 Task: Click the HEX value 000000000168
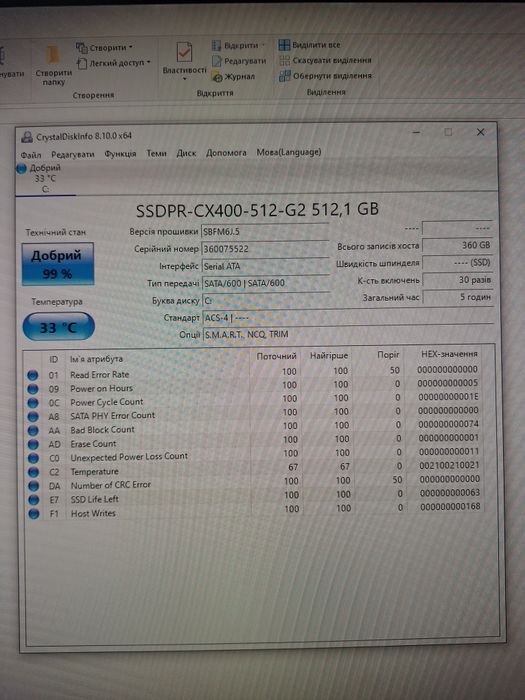[x=450, y=506]
